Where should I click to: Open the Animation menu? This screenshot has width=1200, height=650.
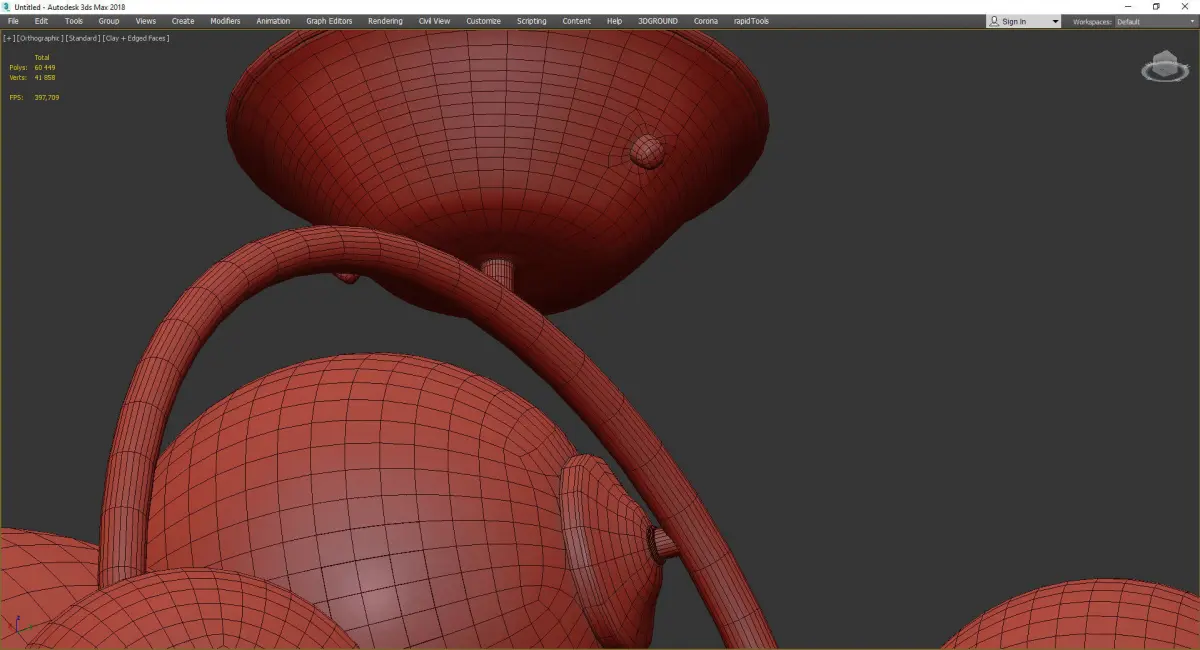[273, 21]
